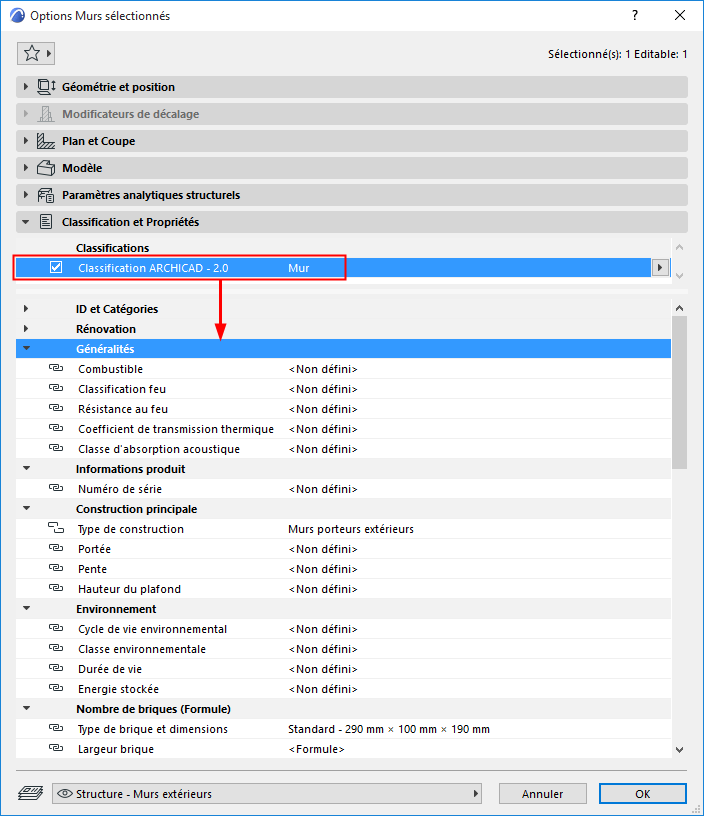The width and height of the screenshot is (704, 816).
Task: Click the link icon beside Hauteur du plafond
Action: [56, 589]
